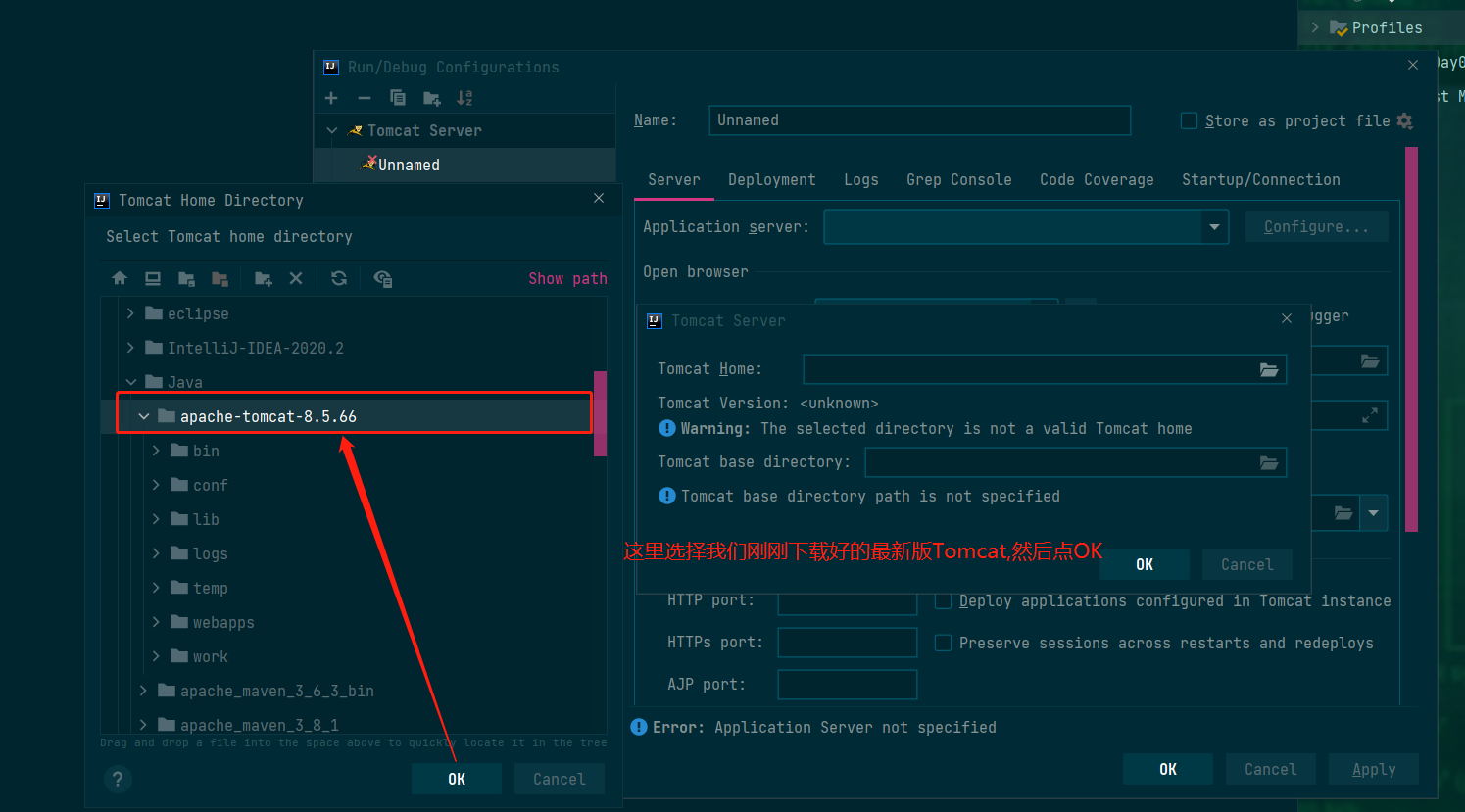Click Apply in the Run/Debug Configurations dialog

pos(1373,769)
